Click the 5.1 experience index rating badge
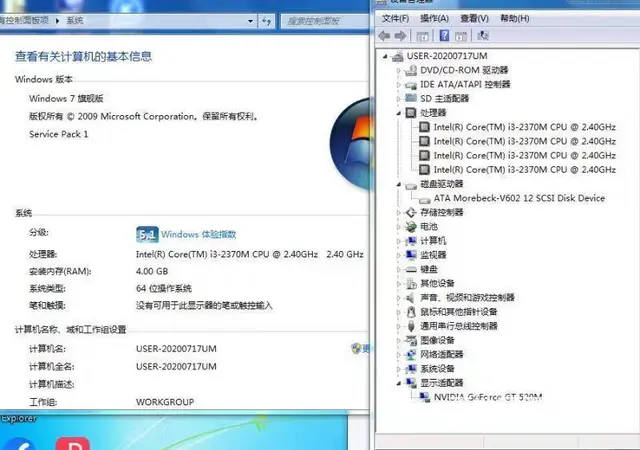 [147, 234]
